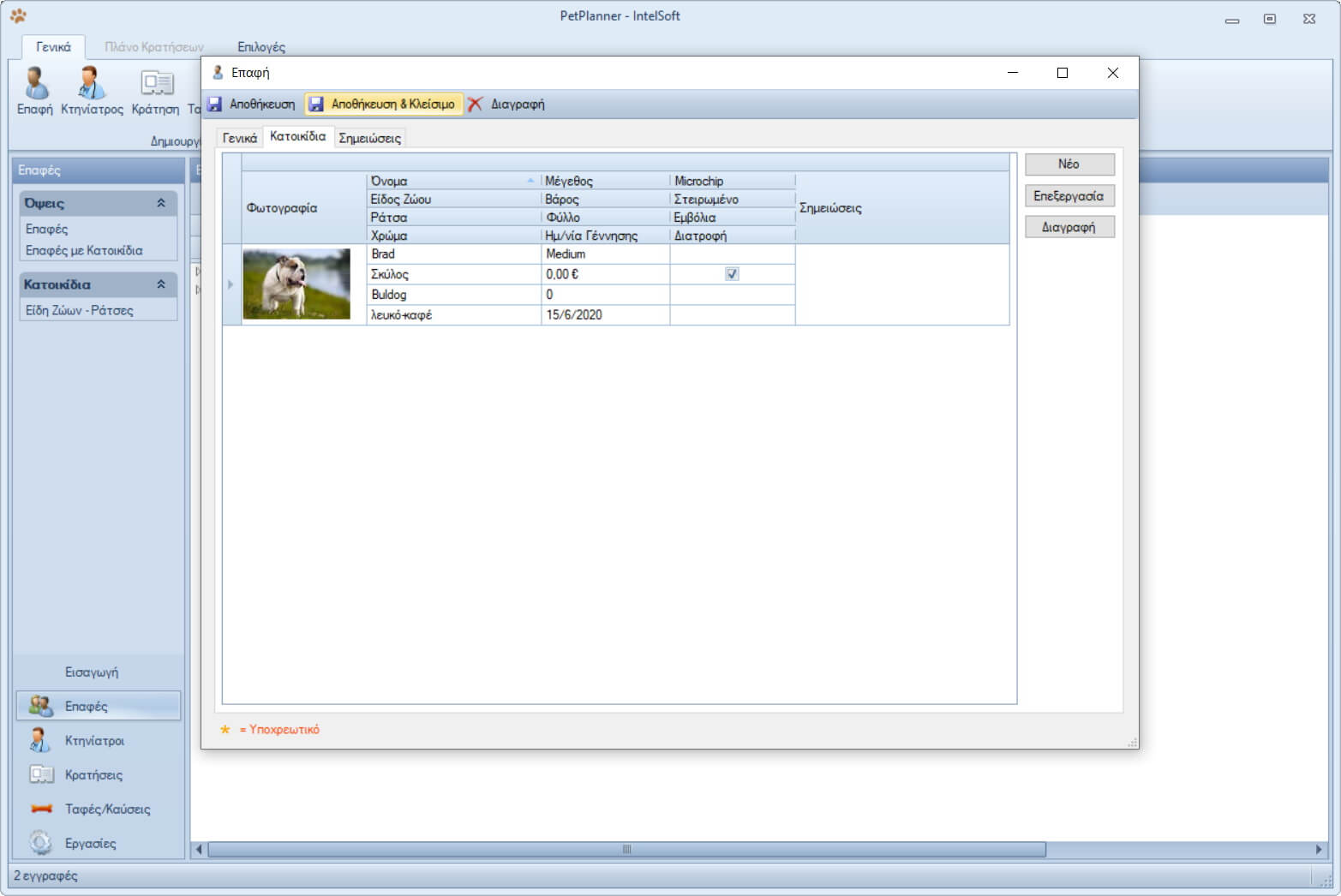The image size is (1341, 896).
Task: Open the Επιλογές ribbon tab
Action: (x=261, y=47)
